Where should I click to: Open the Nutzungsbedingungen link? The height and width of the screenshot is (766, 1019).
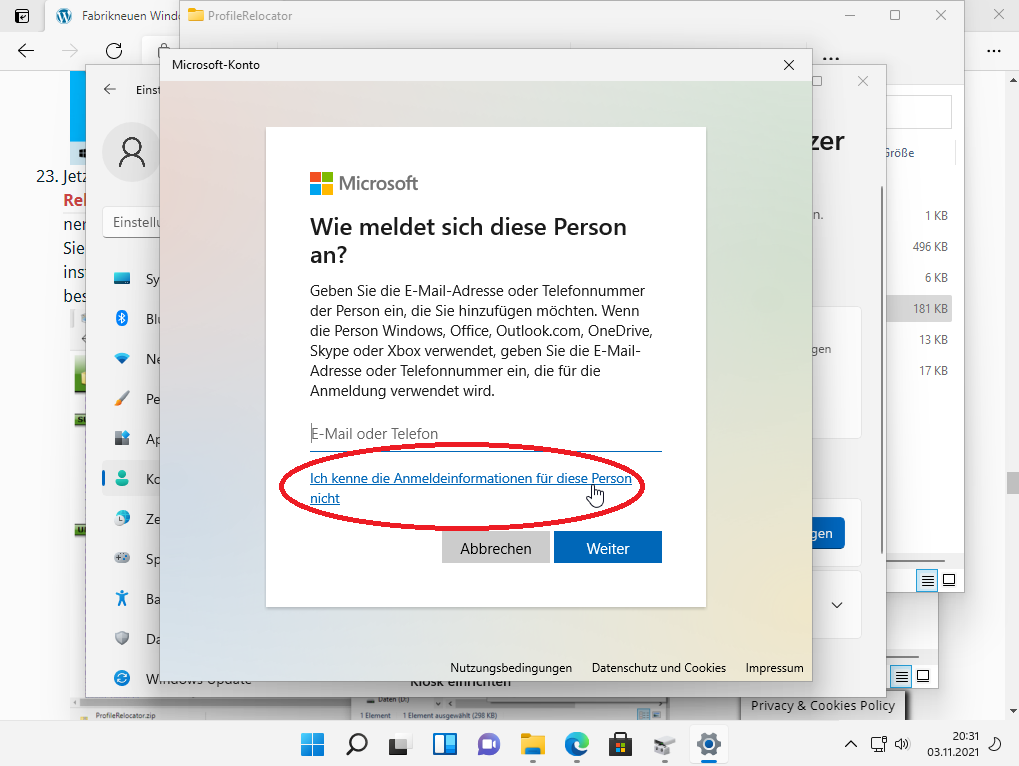[511, 668]
